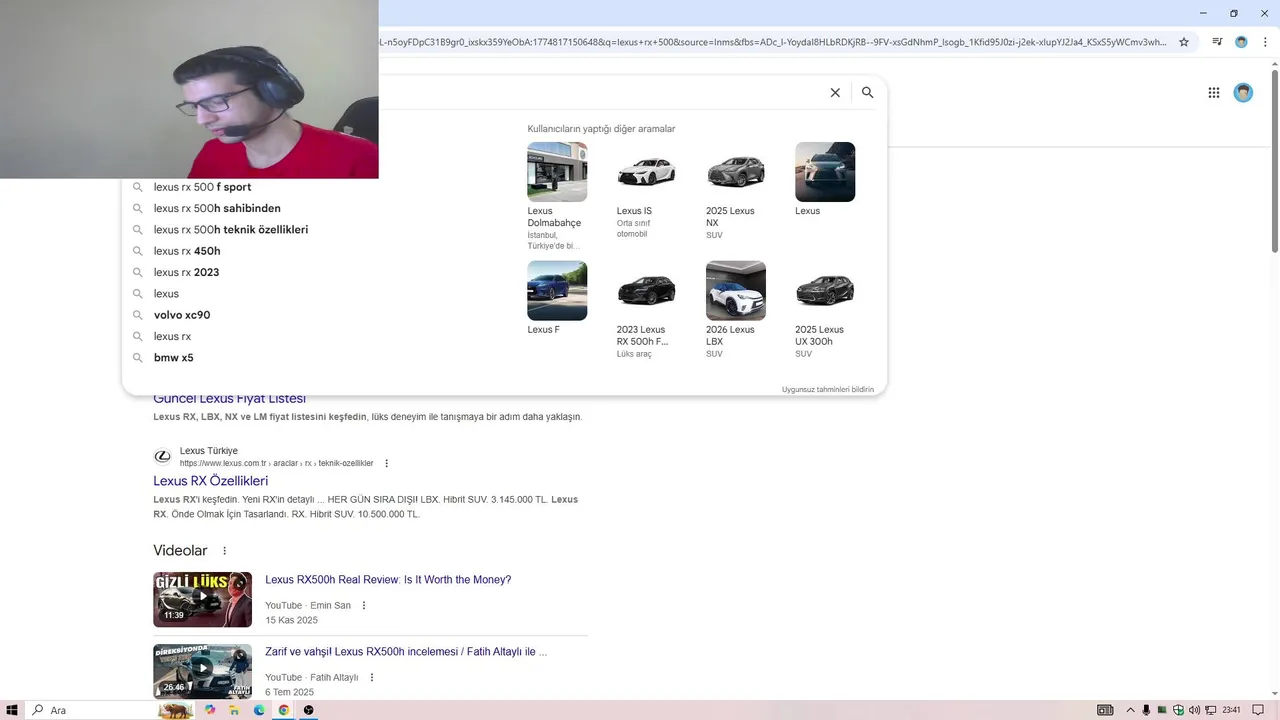
Task: Open OBS Studio from the taskbar
Action: tap(309, 710)
